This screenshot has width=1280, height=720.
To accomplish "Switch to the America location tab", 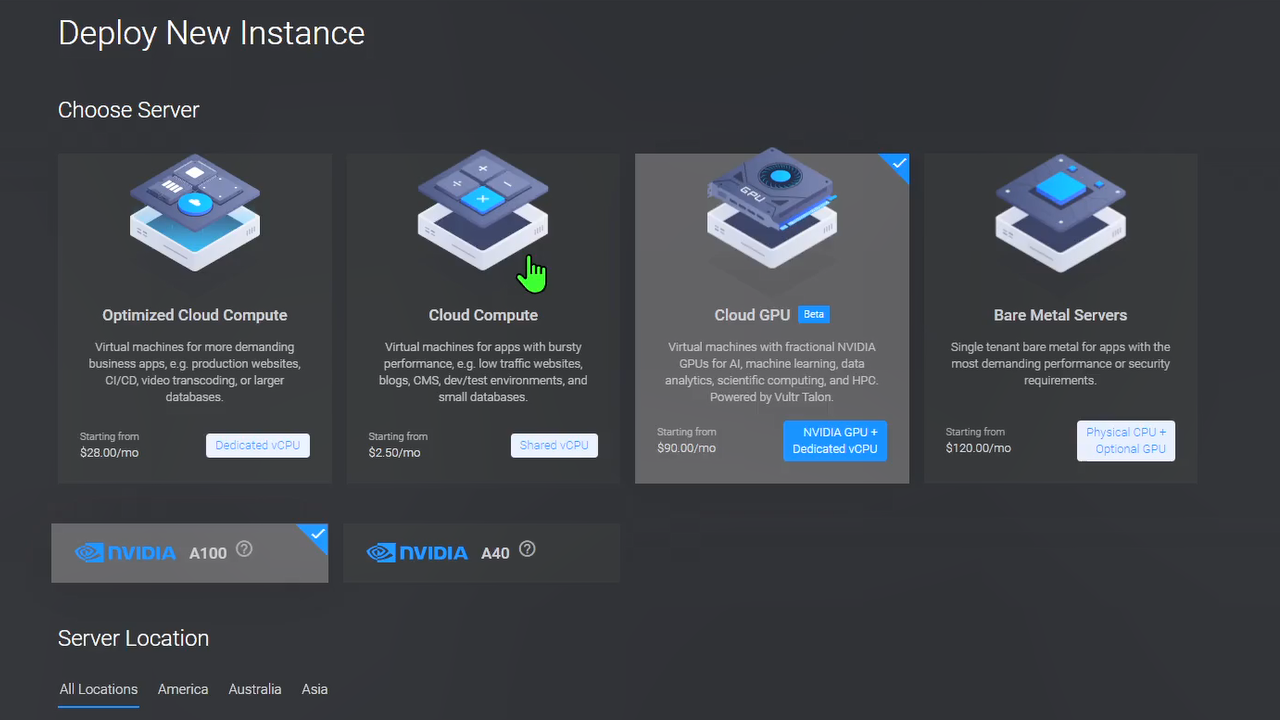I will pos(183,689).
